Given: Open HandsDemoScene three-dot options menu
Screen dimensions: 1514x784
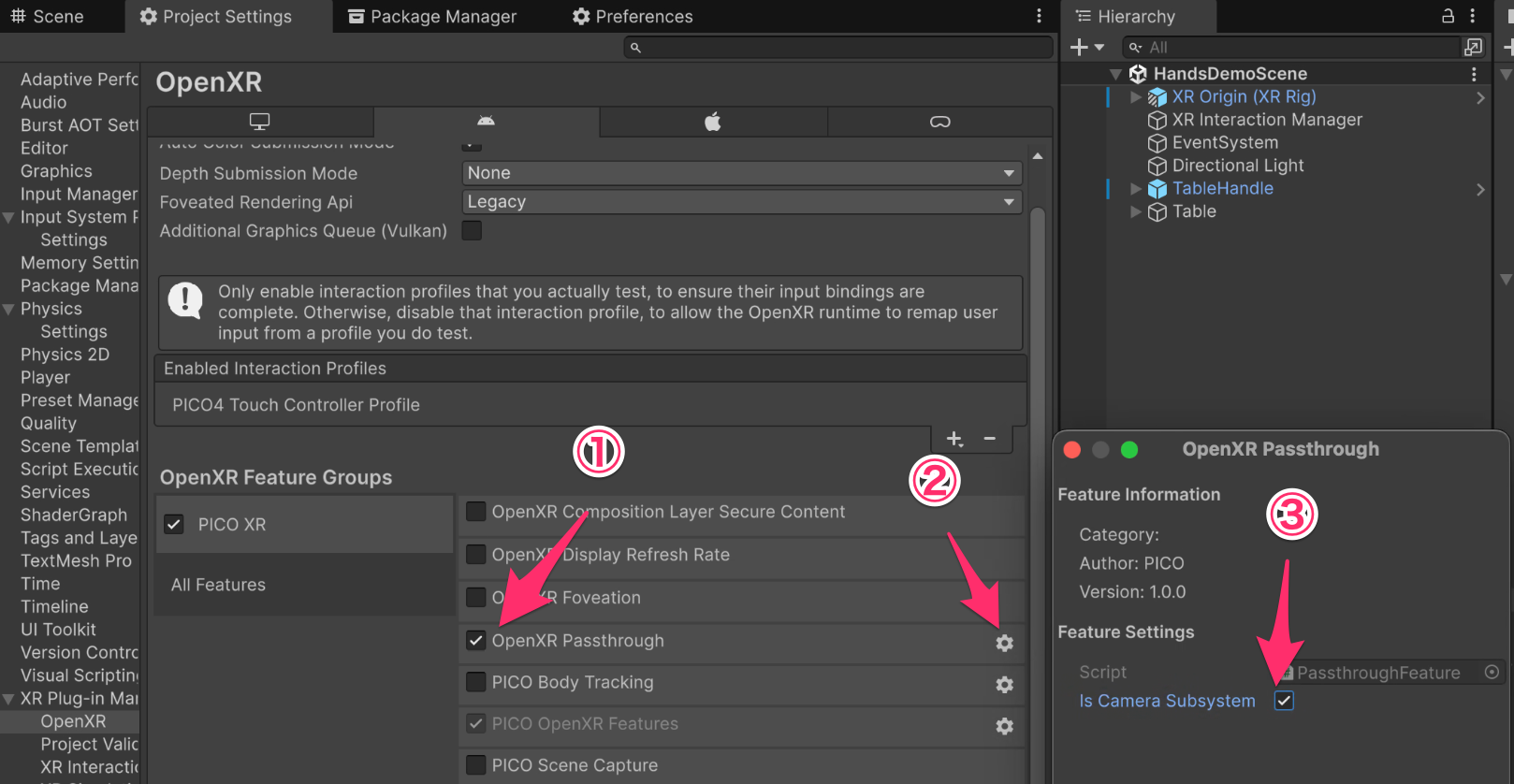Looking at the screenshot, I should tap(1474, 74).
